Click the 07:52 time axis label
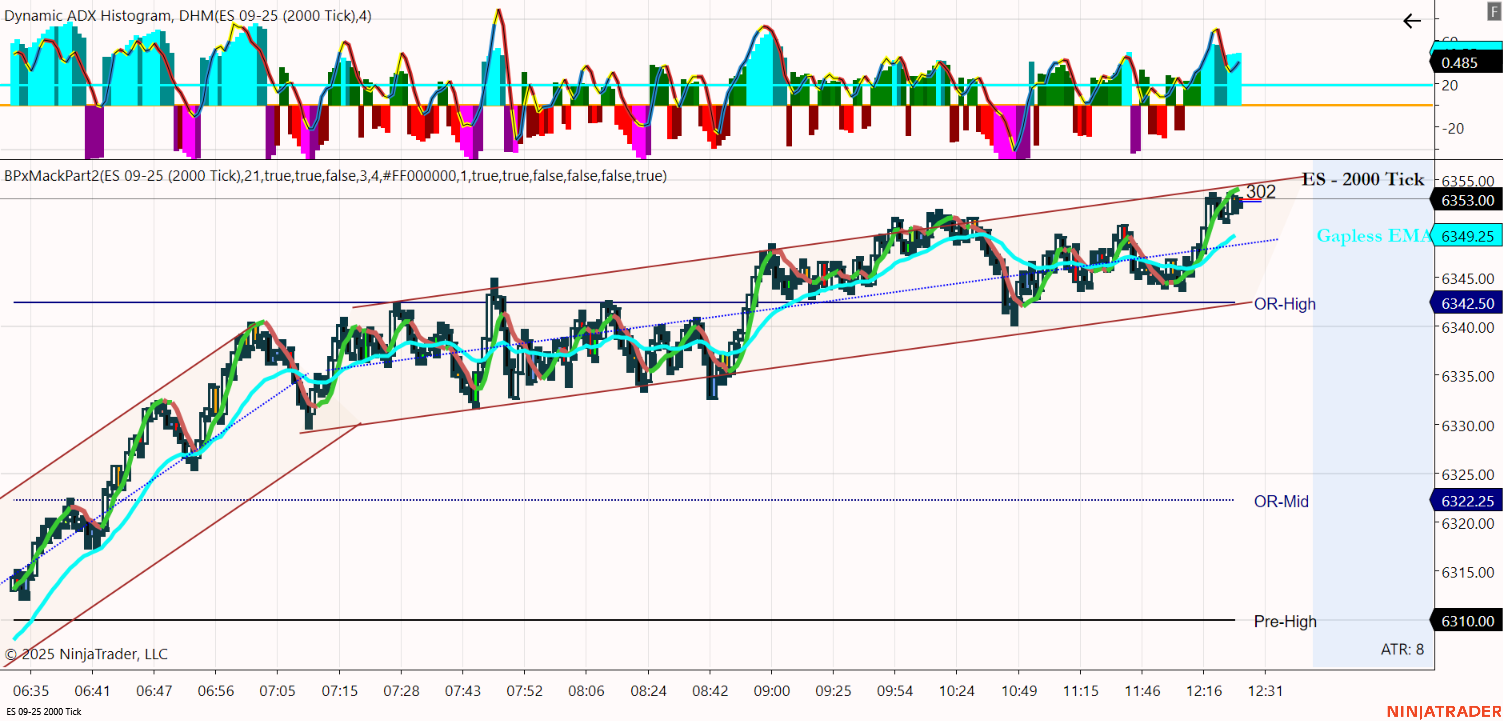 (524, 691)
